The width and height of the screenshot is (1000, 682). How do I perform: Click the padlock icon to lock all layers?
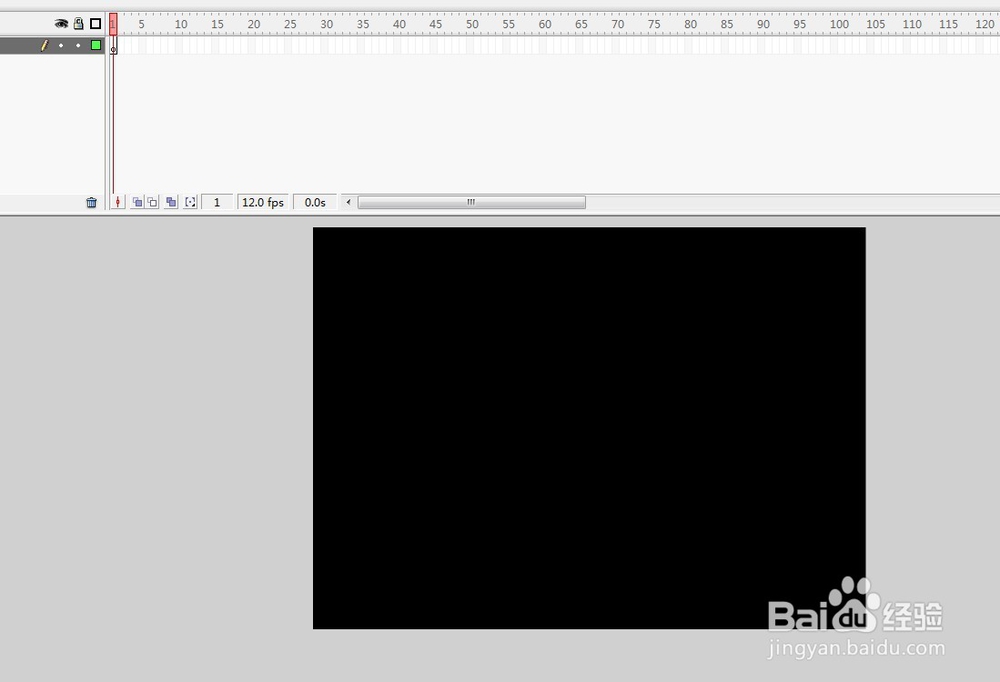coord(78,24)
